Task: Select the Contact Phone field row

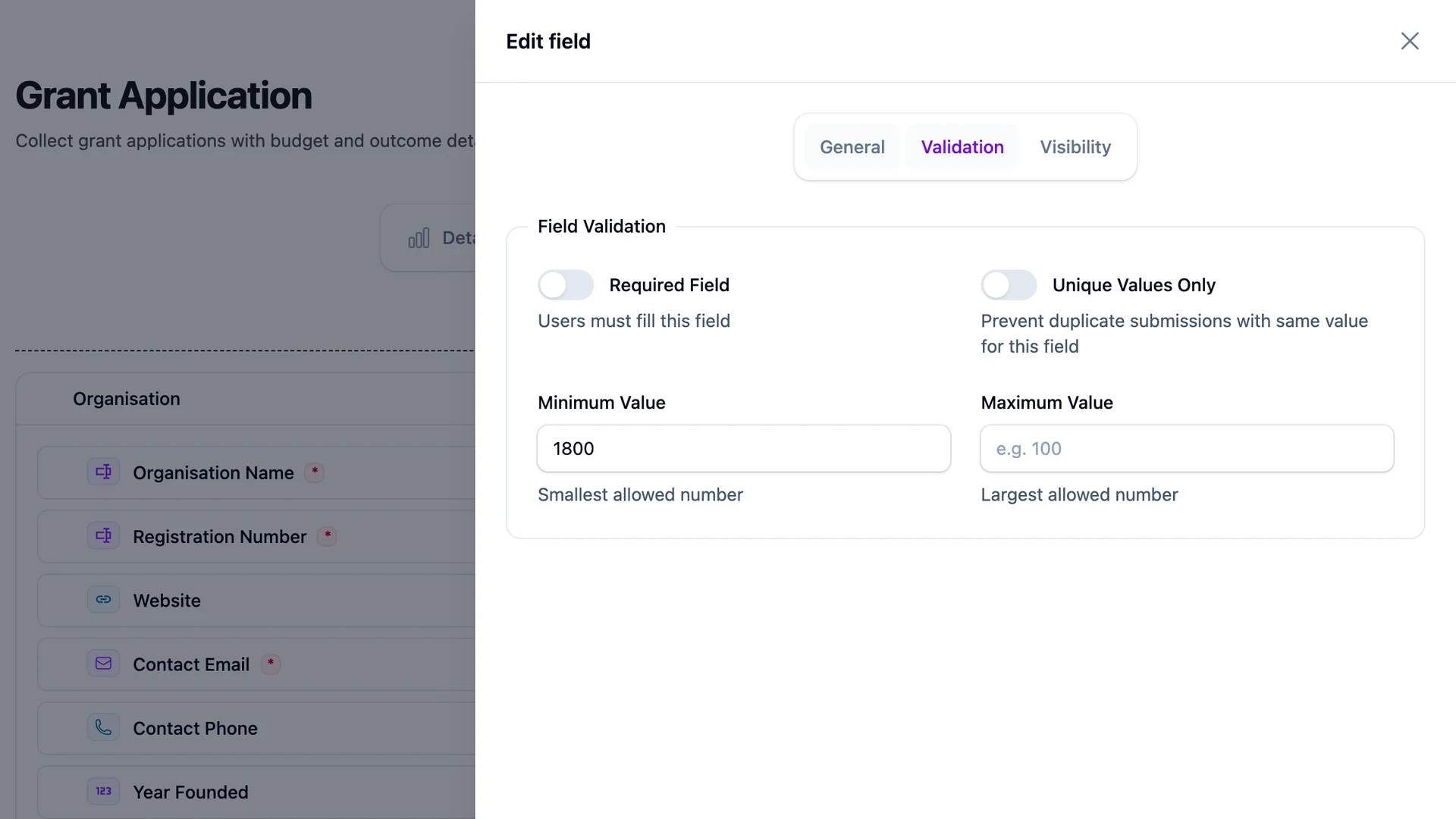Action: pyautogui.click(x=256, y=728)
